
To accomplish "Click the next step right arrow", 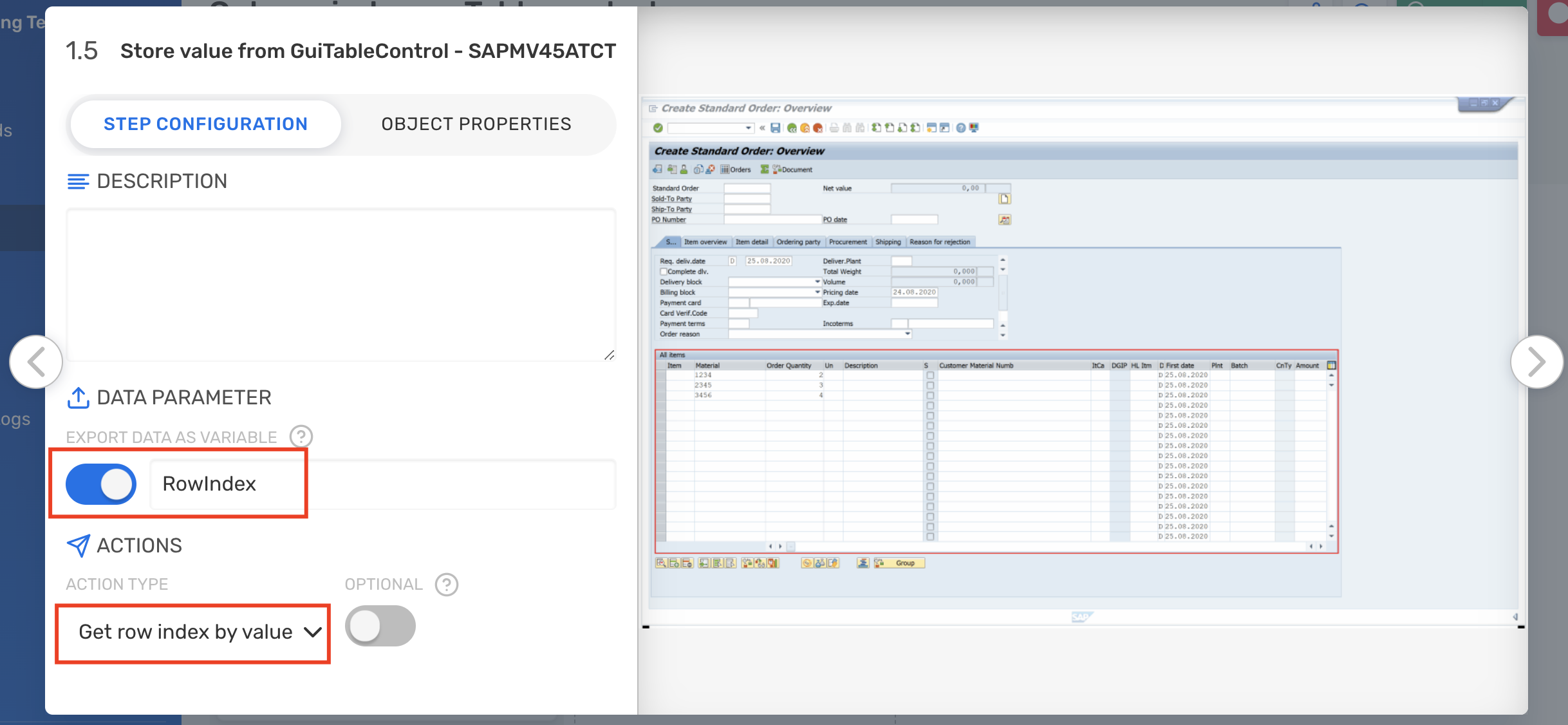I will (x=1536, y=362).
